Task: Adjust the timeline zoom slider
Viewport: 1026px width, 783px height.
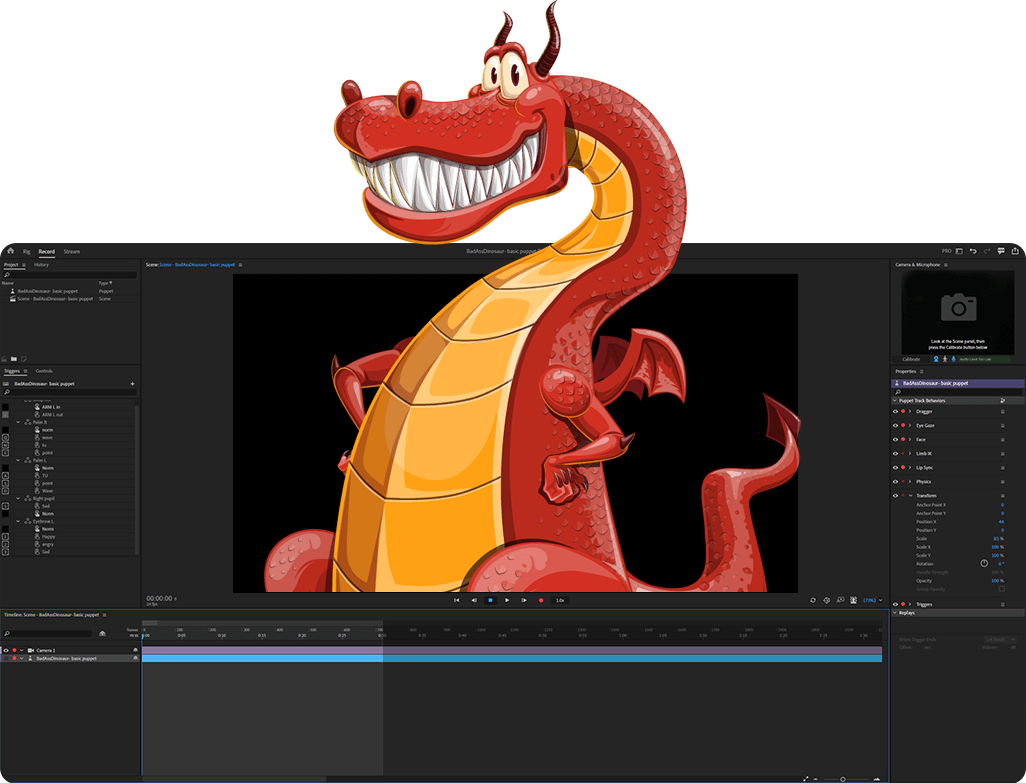Action: coord(842,778)
